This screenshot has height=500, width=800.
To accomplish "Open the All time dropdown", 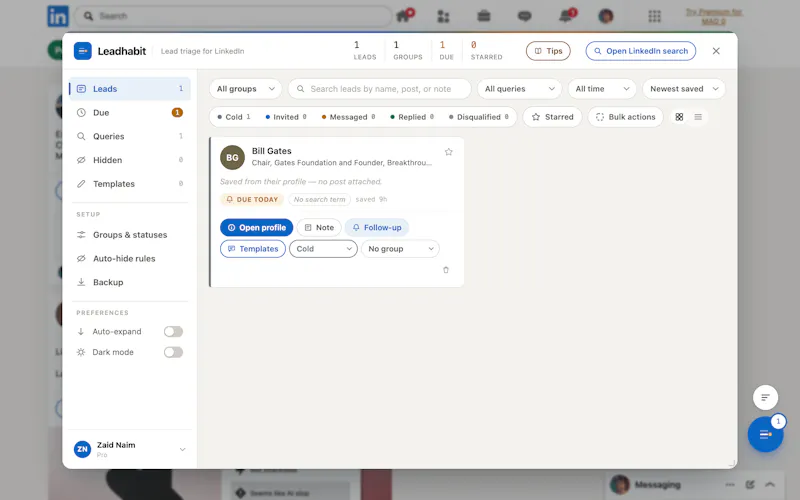I will point(602,89).
